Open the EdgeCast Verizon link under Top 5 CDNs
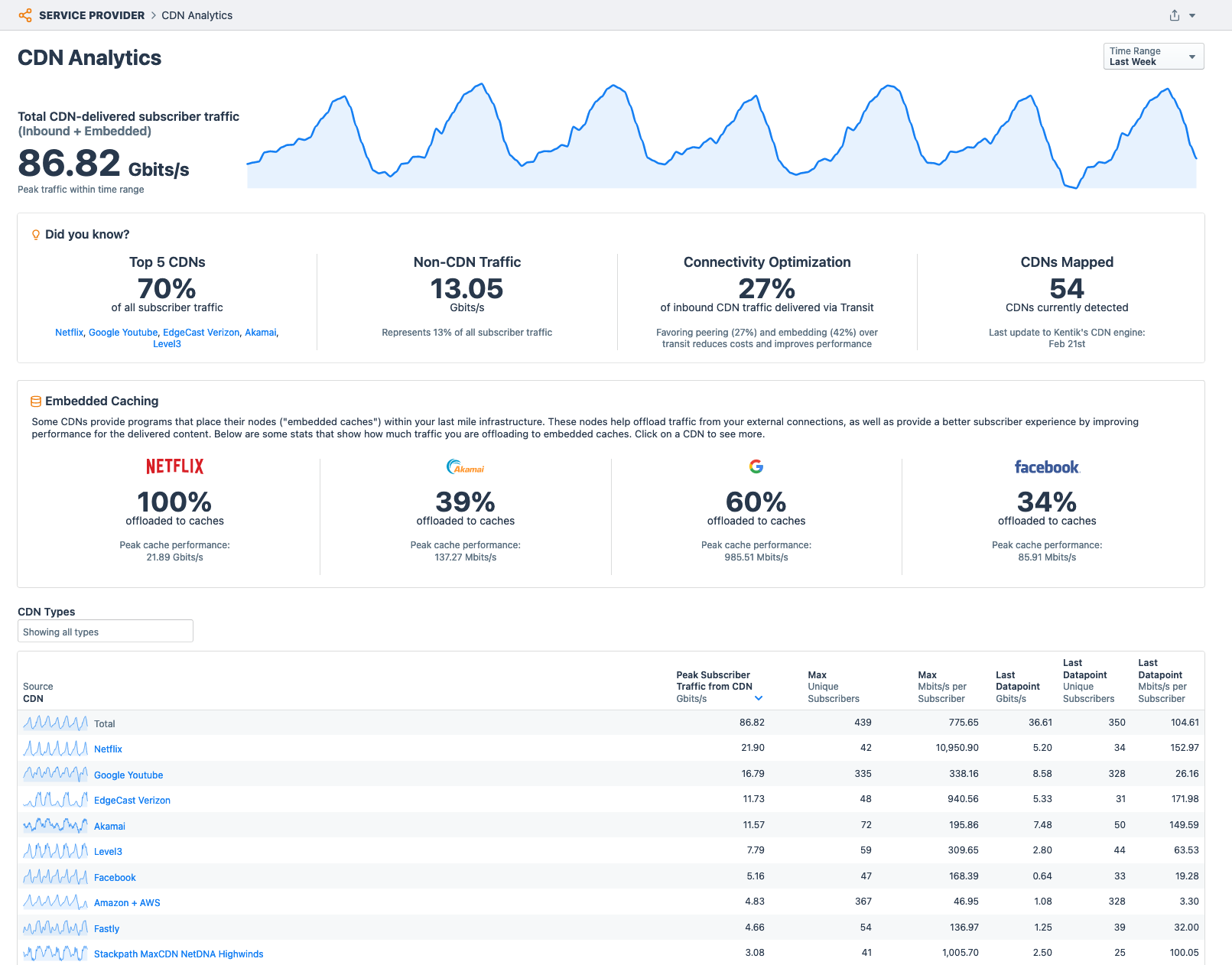This screenshot has height=965, width=1232. click(x=201, y=333)
